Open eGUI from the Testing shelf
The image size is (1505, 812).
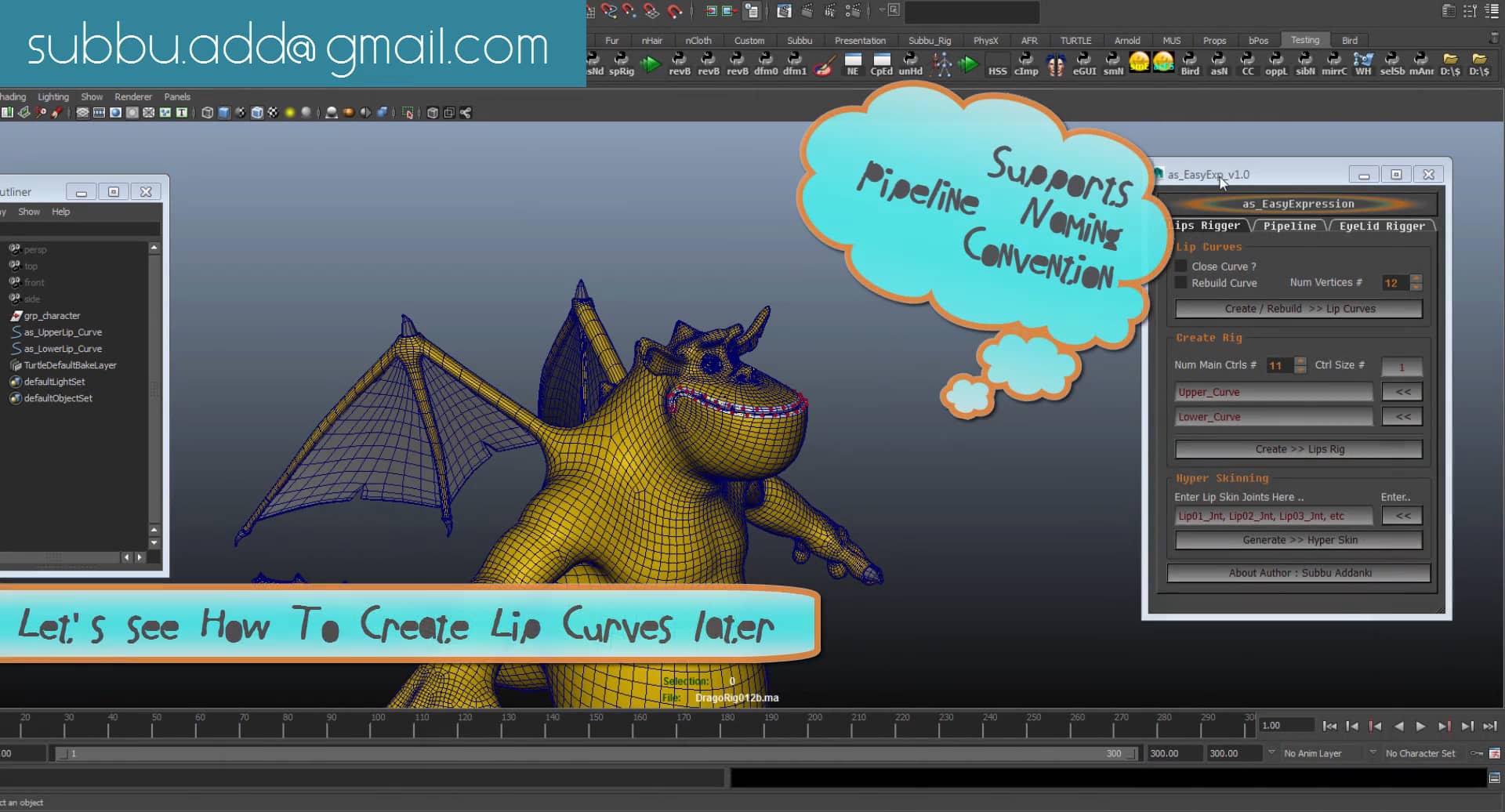coord(1084,63)
